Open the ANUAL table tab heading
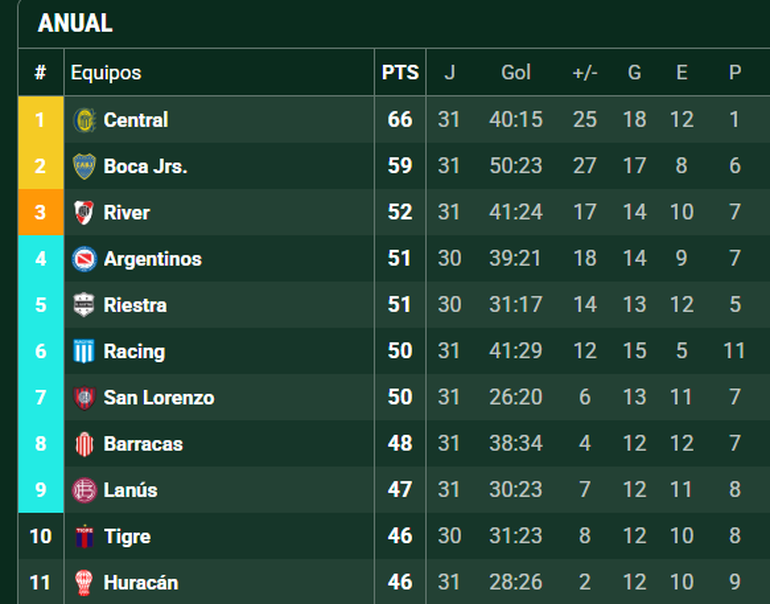This screenshot has width=770, height=604. pos(75,24)
